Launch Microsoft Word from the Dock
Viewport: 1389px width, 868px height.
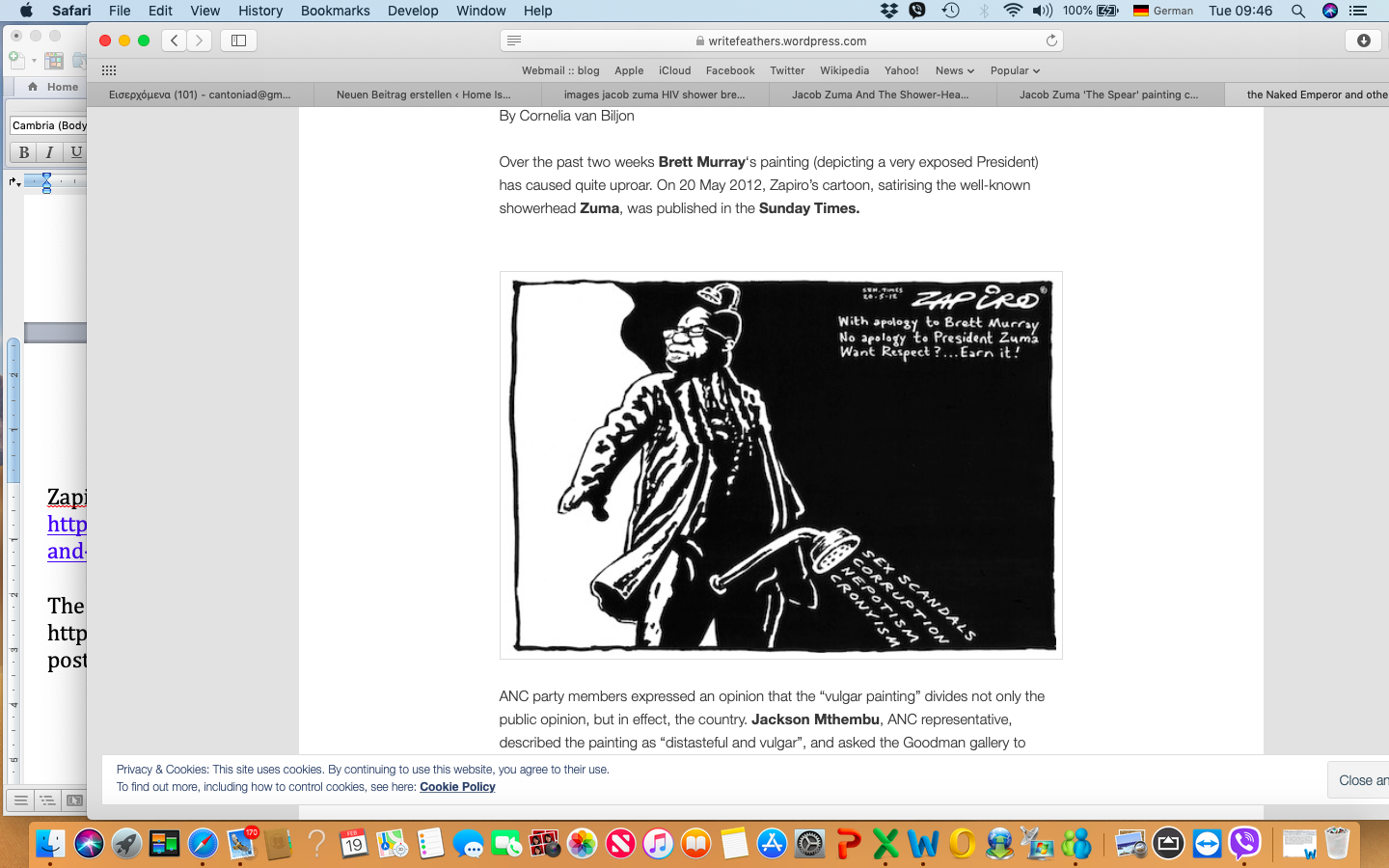[x=923, y=844]
